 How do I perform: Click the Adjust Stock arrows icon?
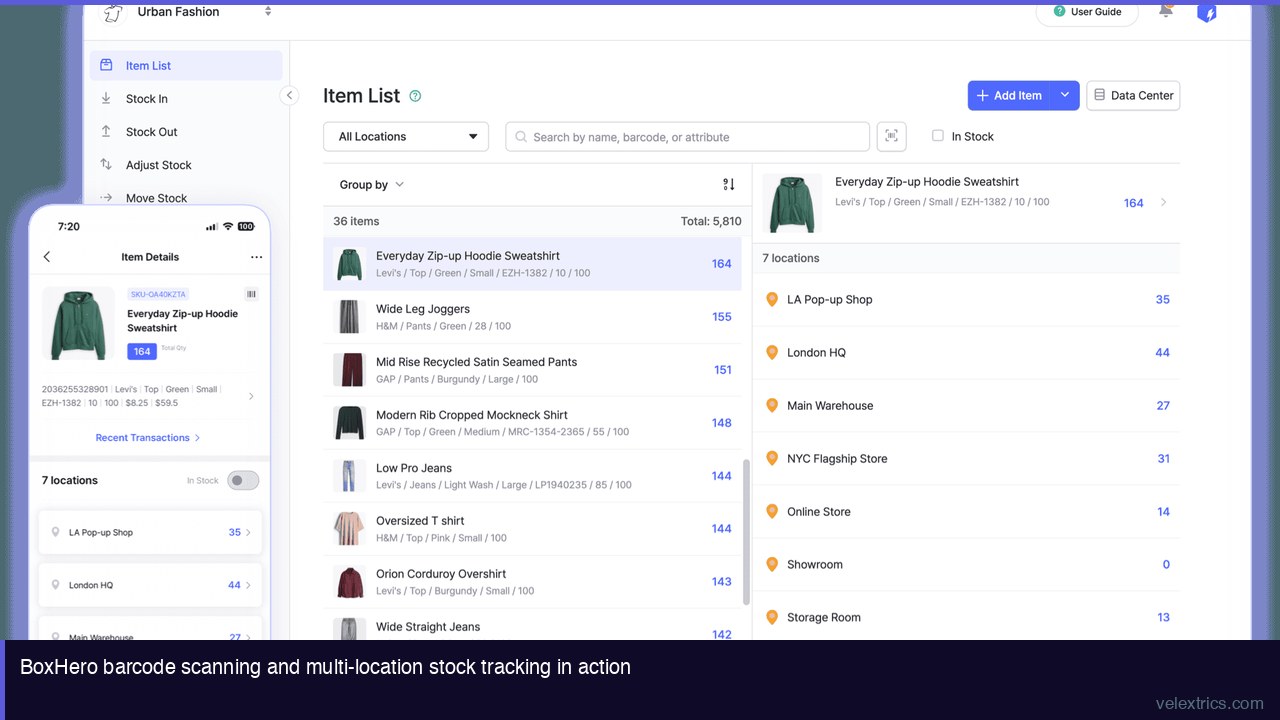point(106,164)
